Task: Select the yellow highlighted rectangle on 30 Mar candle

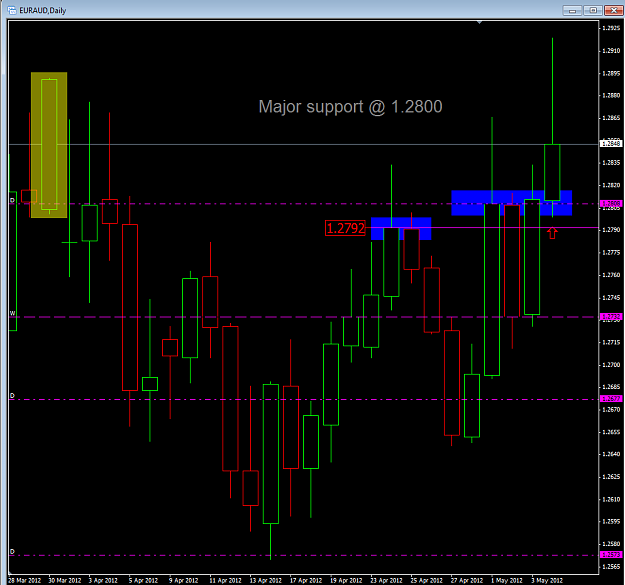Action: [49, 145]
